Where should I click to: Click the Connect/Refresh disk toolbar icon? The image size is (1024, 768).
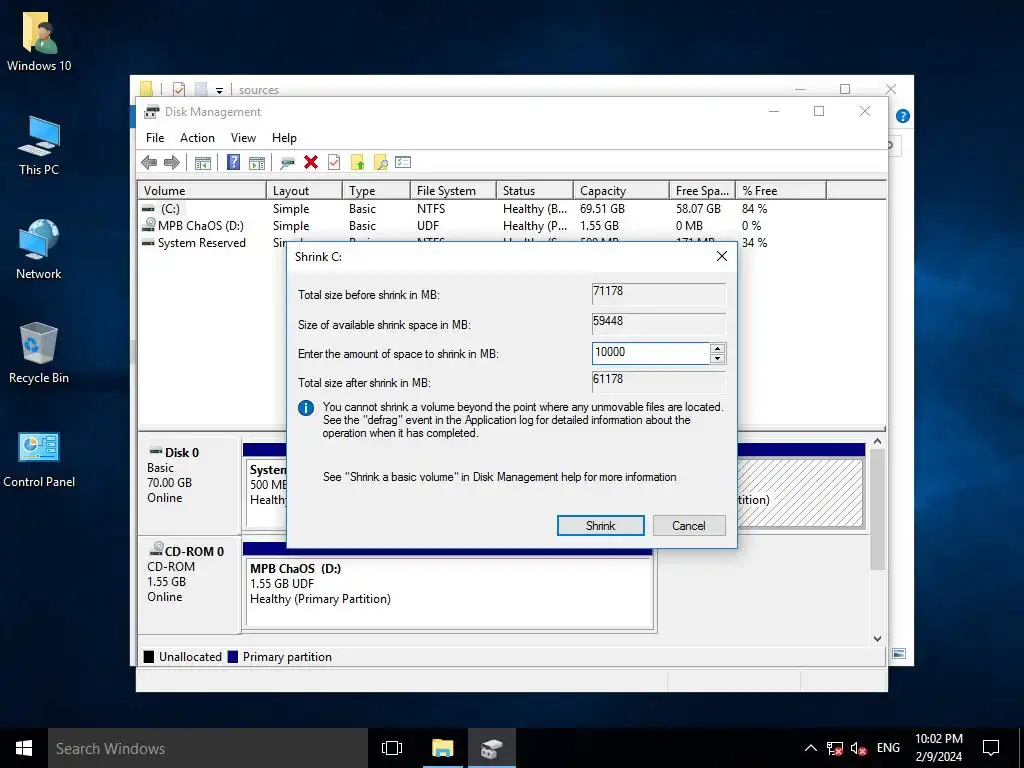(287, 163)
